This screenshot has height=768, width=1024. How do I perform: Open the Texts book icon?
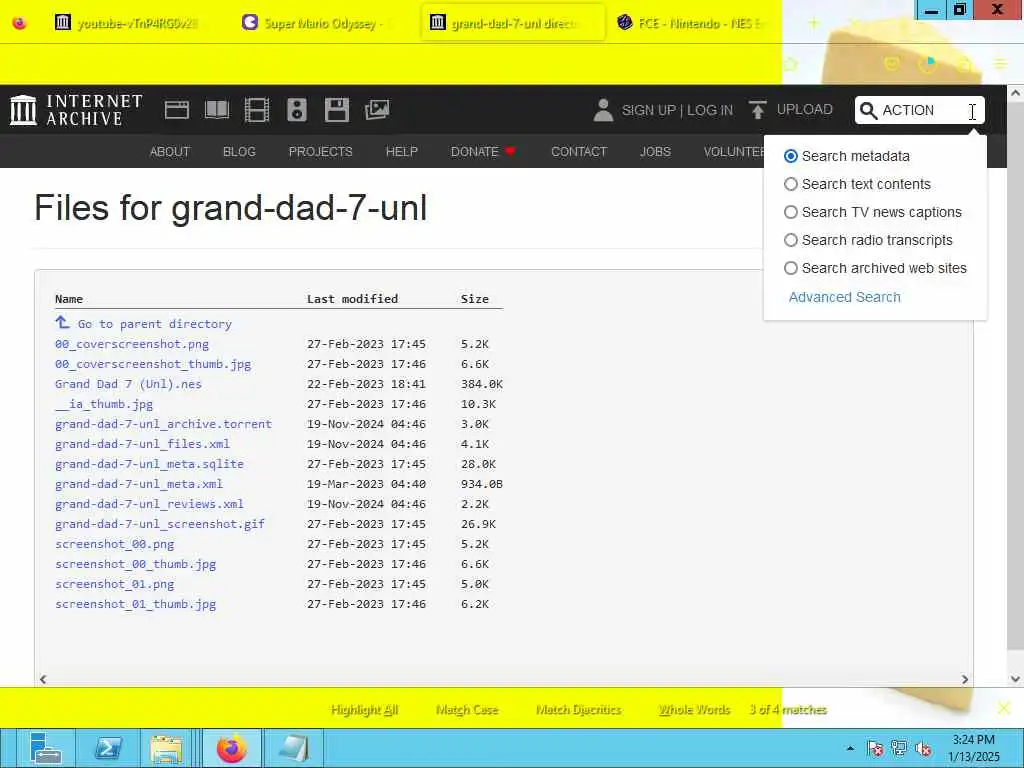pyautogui.click(x=217, y=110)
